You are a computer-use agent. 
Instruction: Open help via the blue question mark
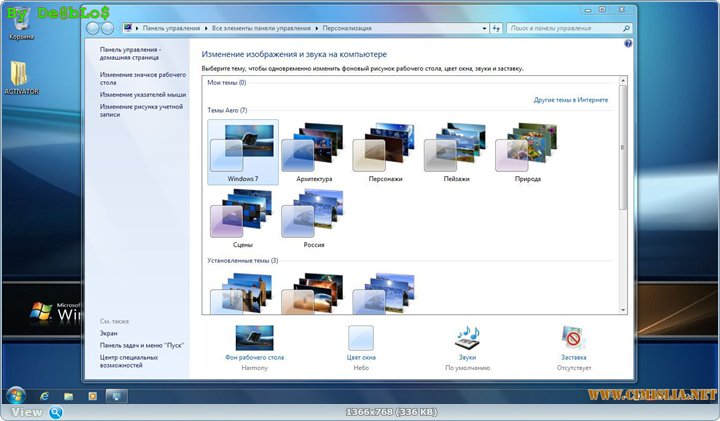pyautogui.click(x=627, y=44)
